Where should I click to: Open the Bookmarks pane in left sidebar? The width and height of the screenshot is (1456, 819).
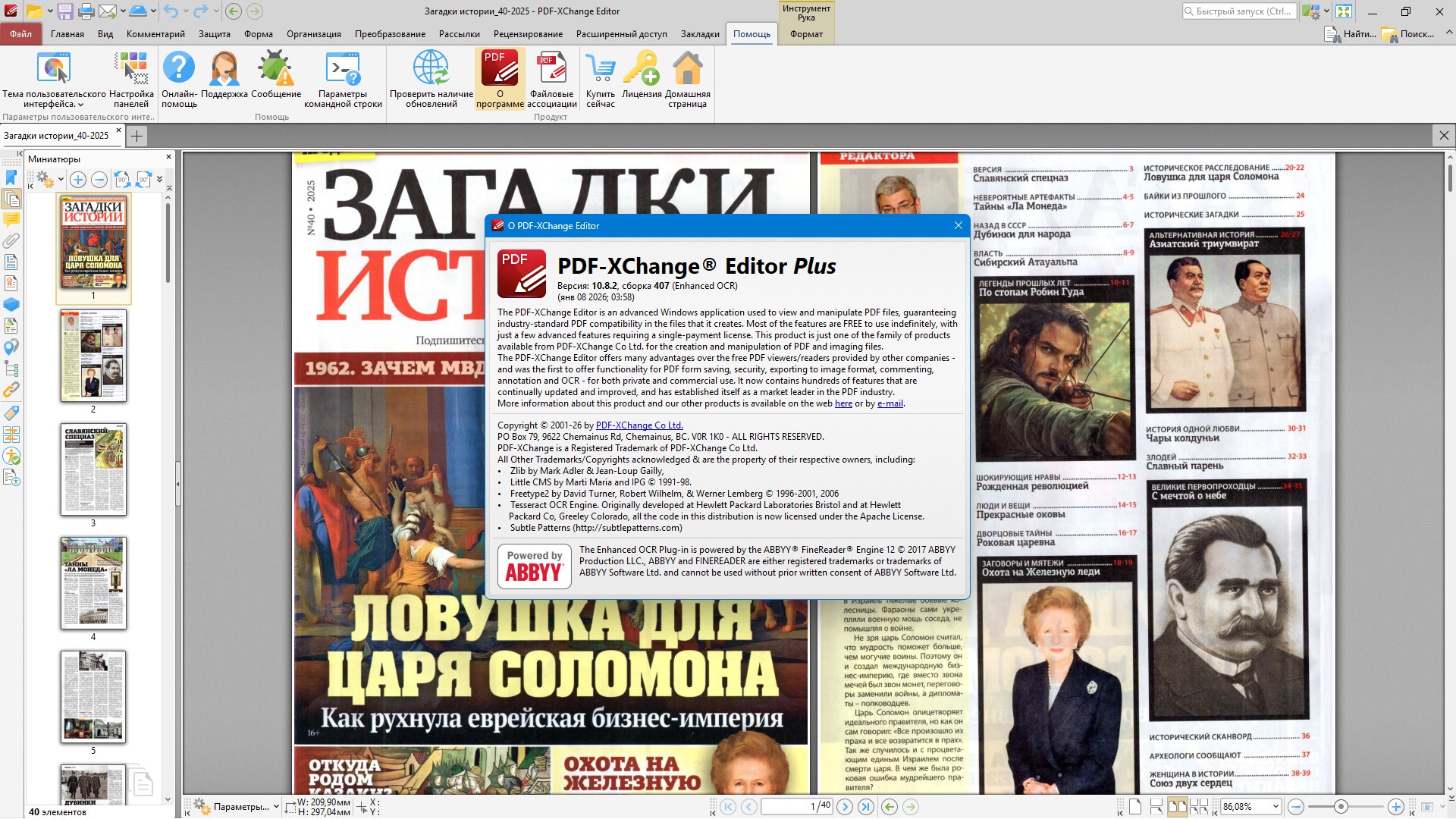tap(11, 177)
